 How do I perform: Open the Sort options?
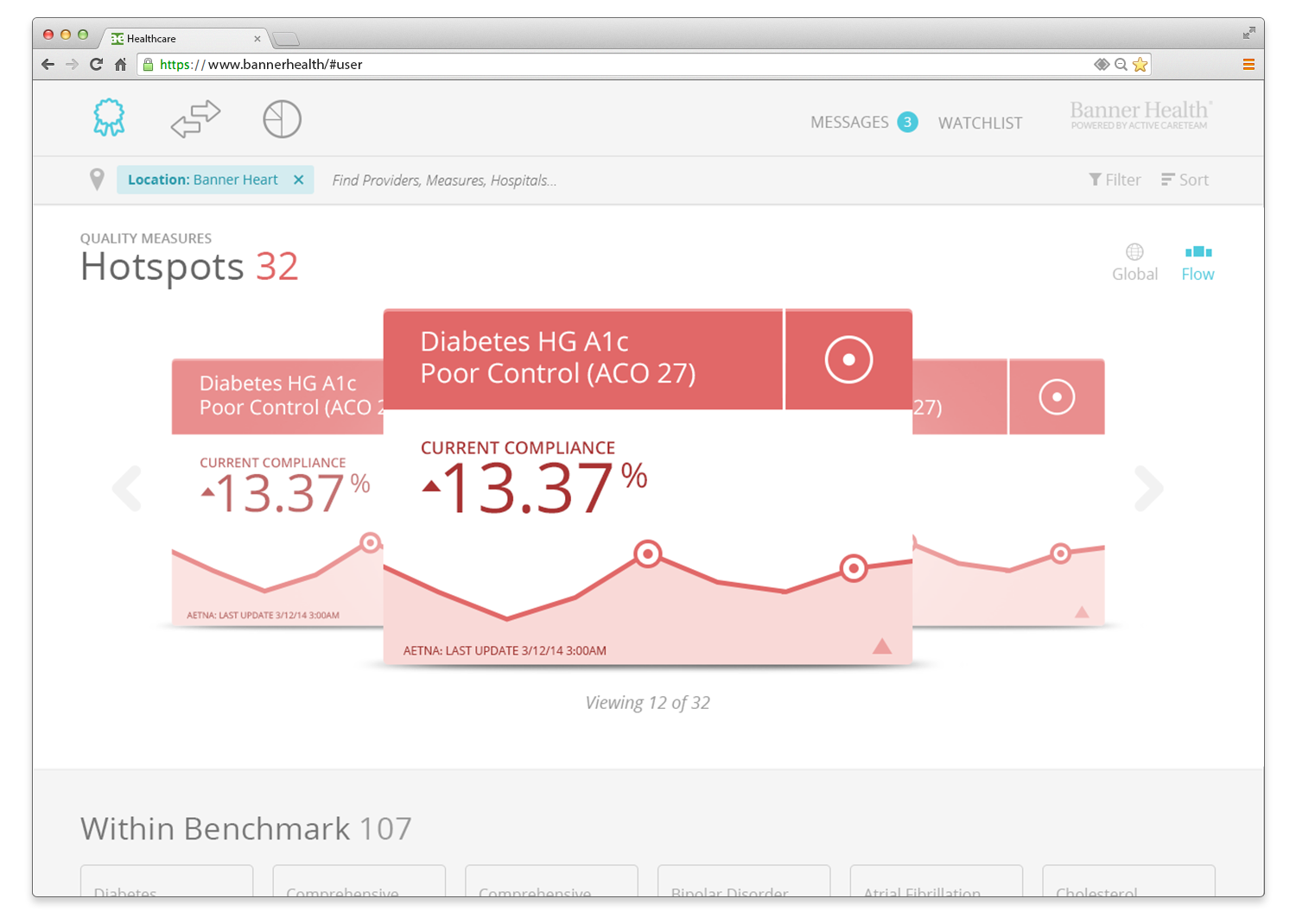(1185, 180)
